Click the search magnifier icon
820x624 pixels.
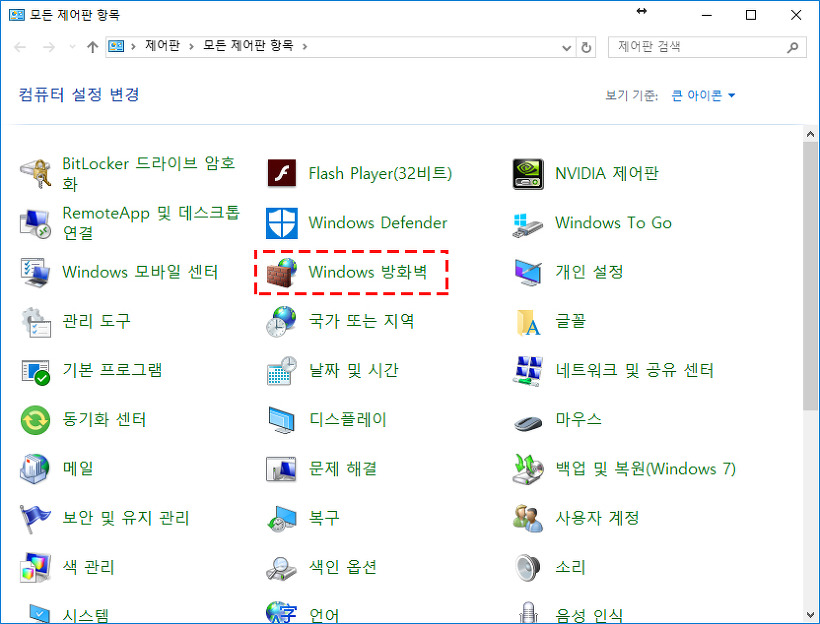[793, 48]
